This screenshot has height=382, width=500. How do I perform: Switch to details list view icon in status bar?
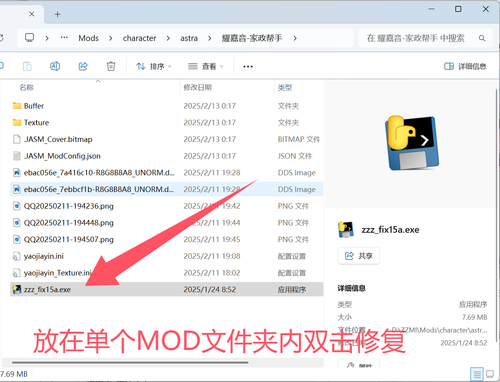coord(477,374)
